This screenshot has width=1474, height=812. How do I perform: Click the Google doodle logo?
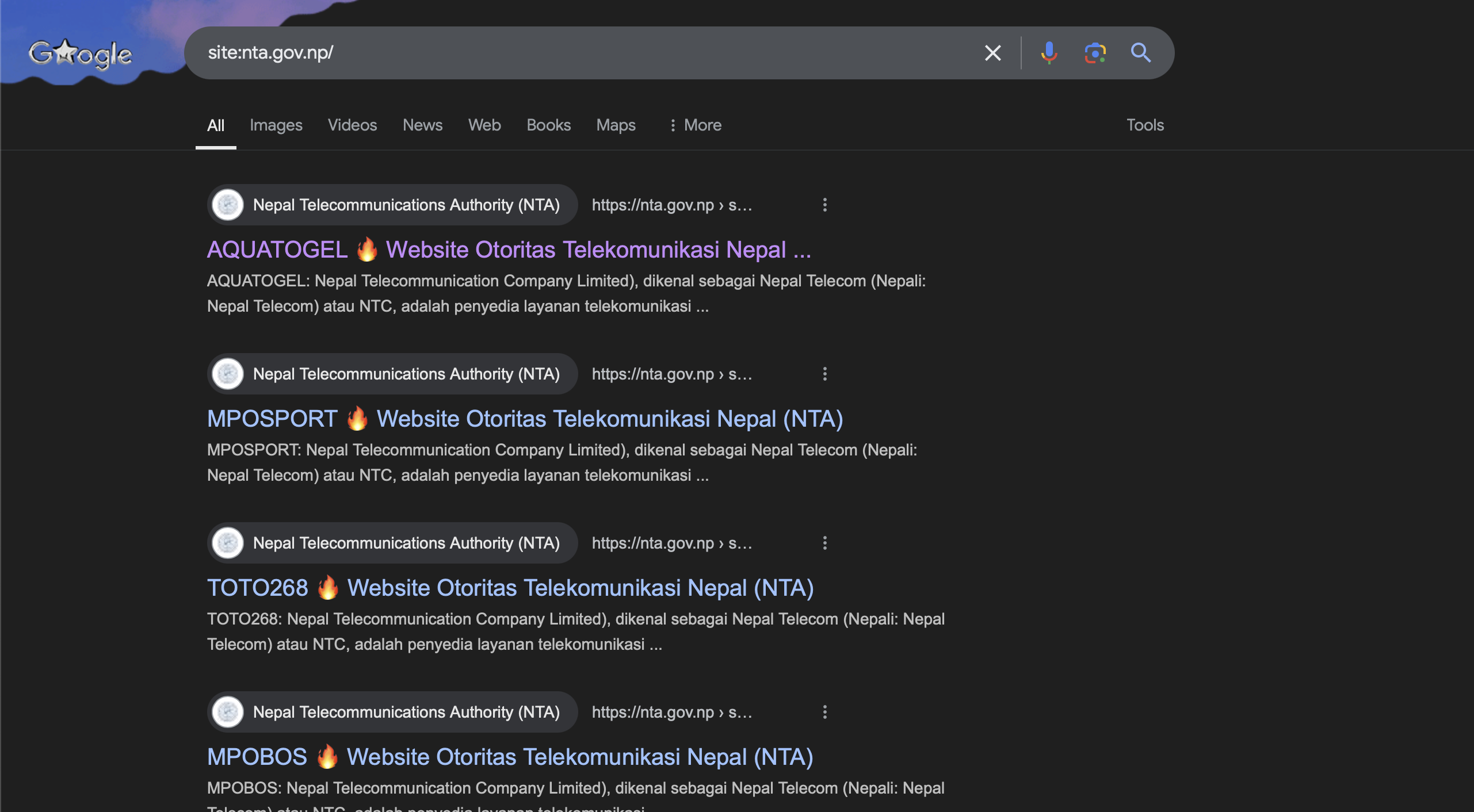pyautogui.click(x=81, y=53)
